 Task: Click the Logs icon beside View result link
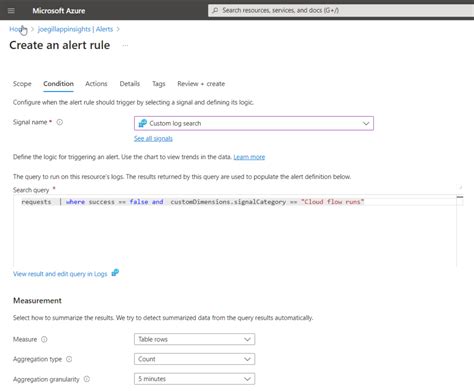click(x=115, y=273)
